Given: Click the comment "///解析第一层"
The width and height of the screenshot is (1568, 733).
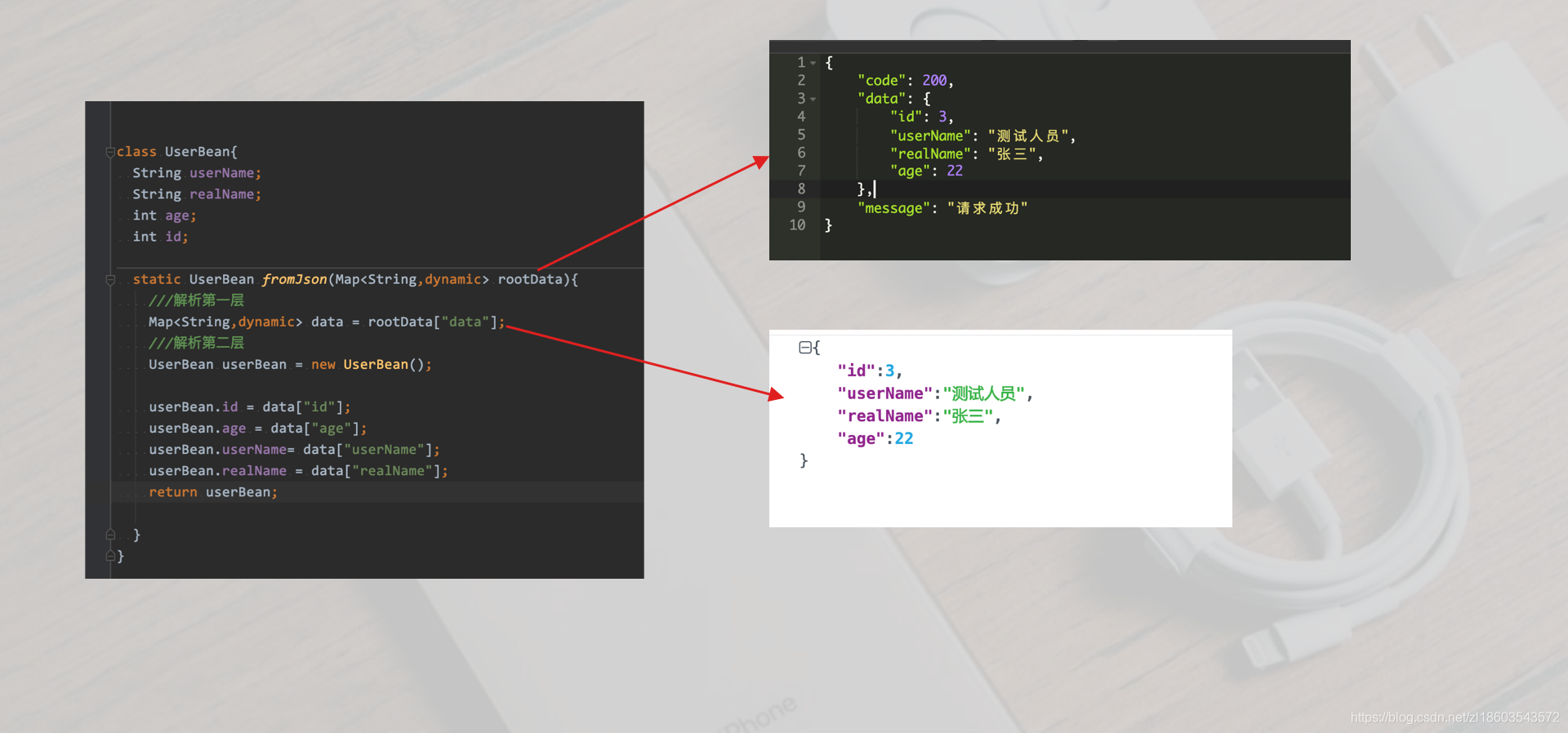Looking at the screenshot, I should point(196,300).
